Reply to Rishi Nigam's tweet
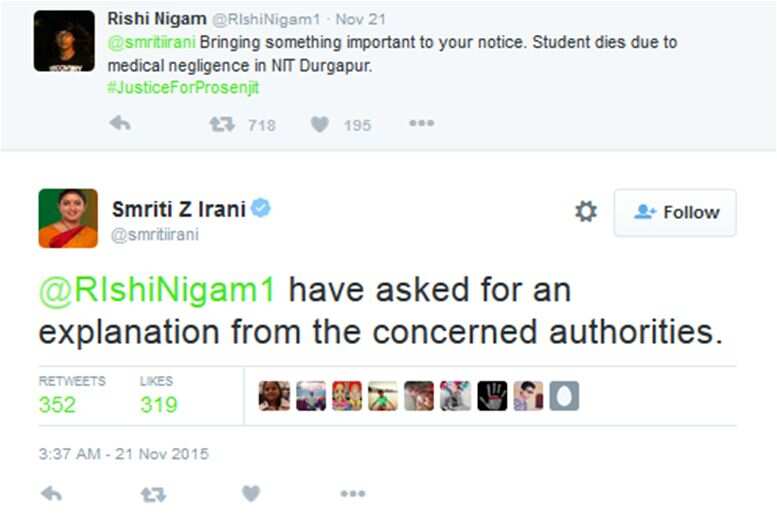This screenshot has width=777, height=515. click(x=120, y=123)
